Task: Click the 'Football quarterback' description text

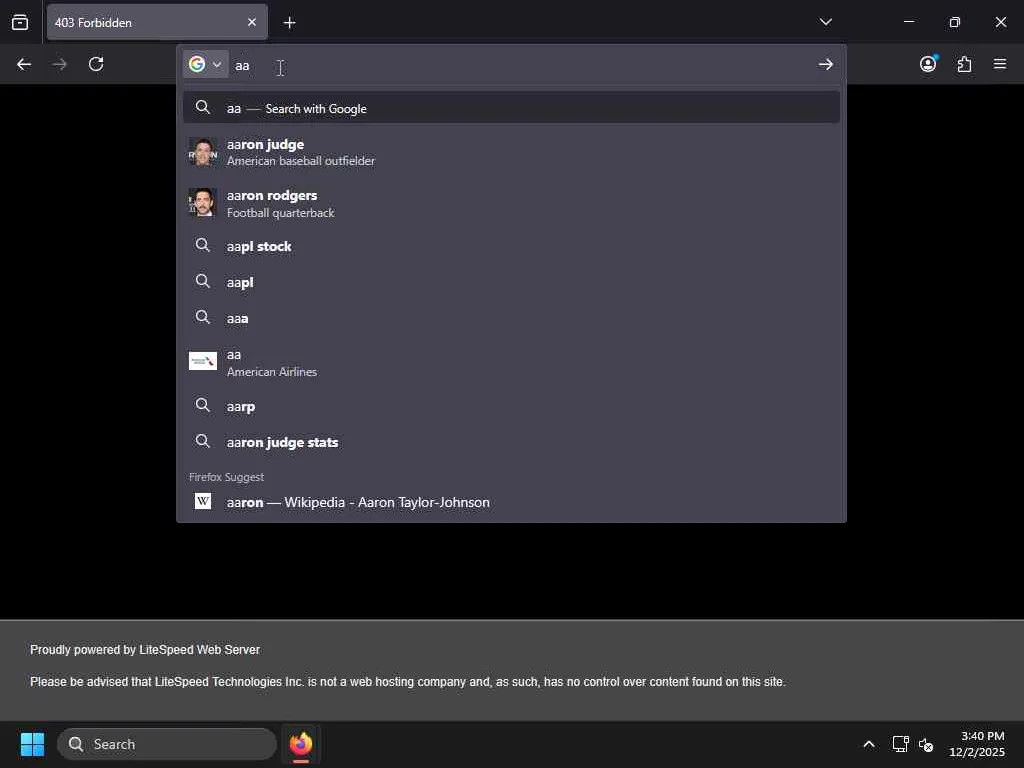Action: pos(280,213)
